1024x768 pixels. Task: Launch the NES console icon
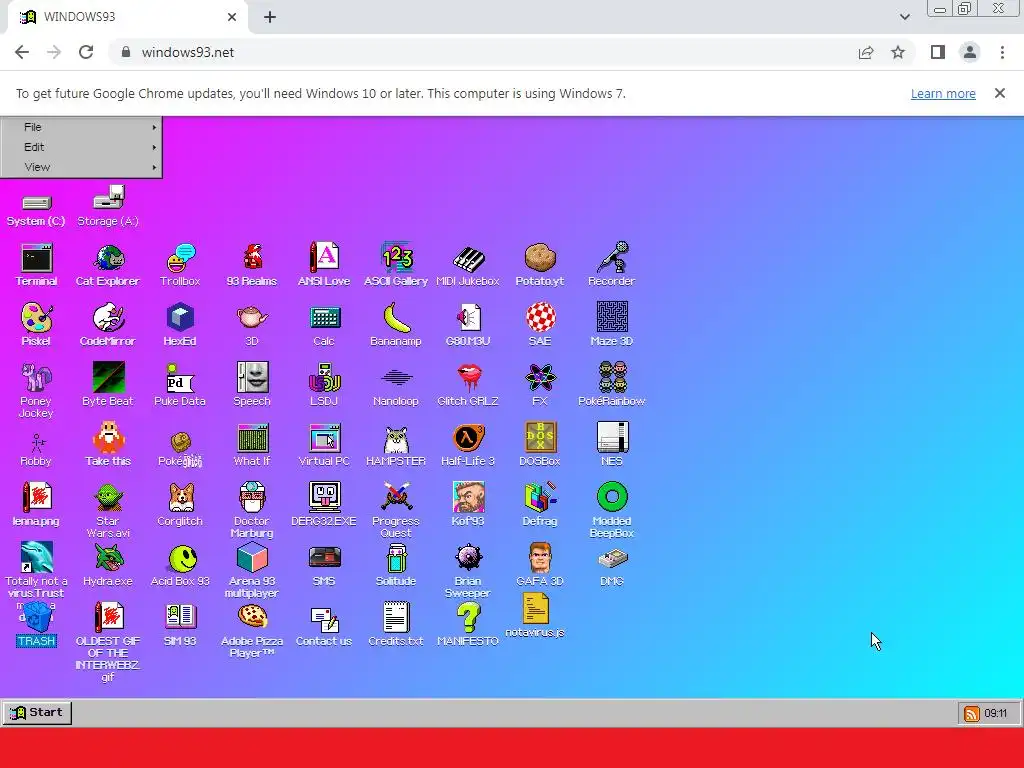[x=611, y=445]
